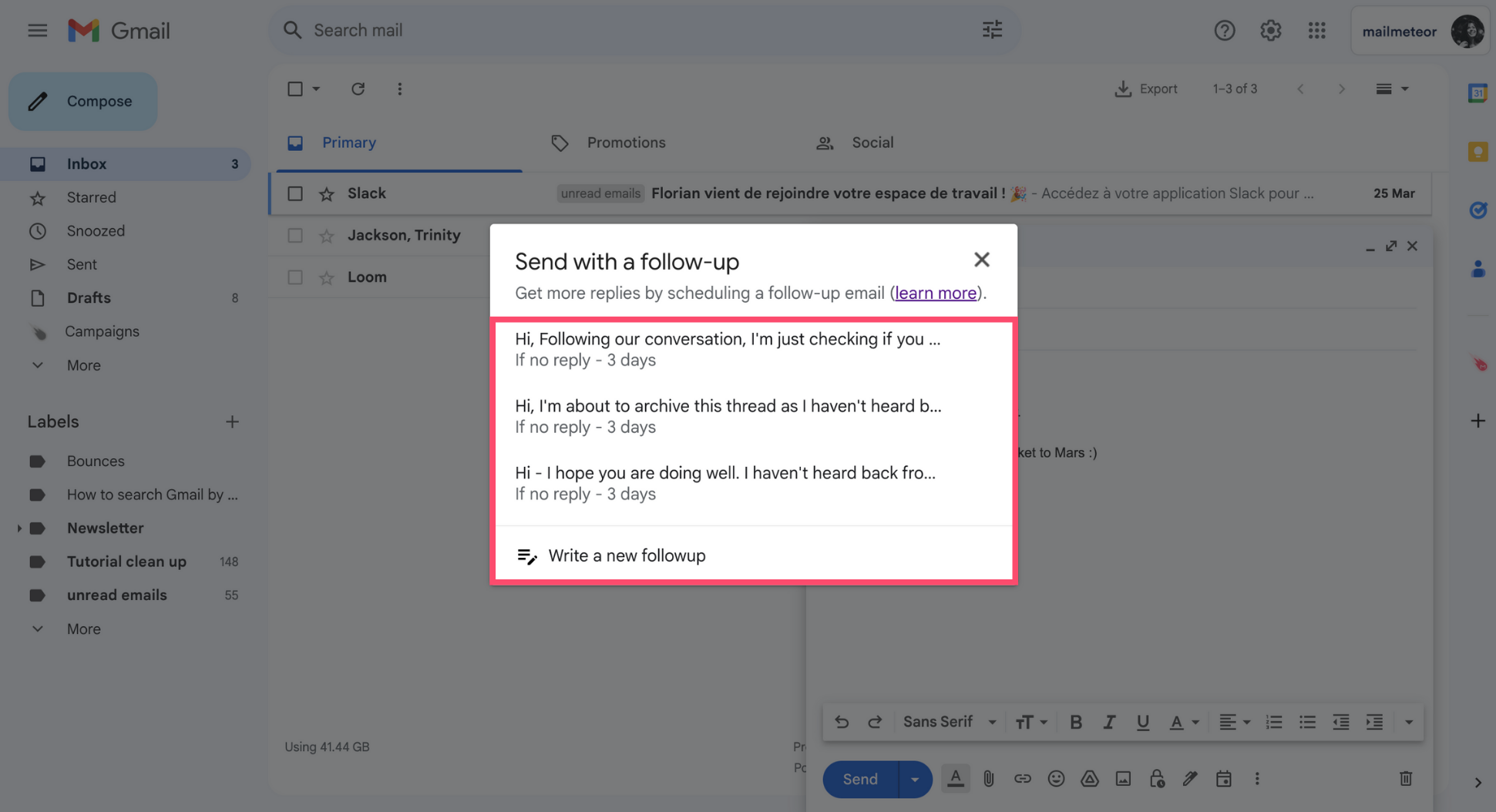This screenshot has width=1496, height=812.
Task: Open the three-dot More options above the list
Action: [399, 89]
